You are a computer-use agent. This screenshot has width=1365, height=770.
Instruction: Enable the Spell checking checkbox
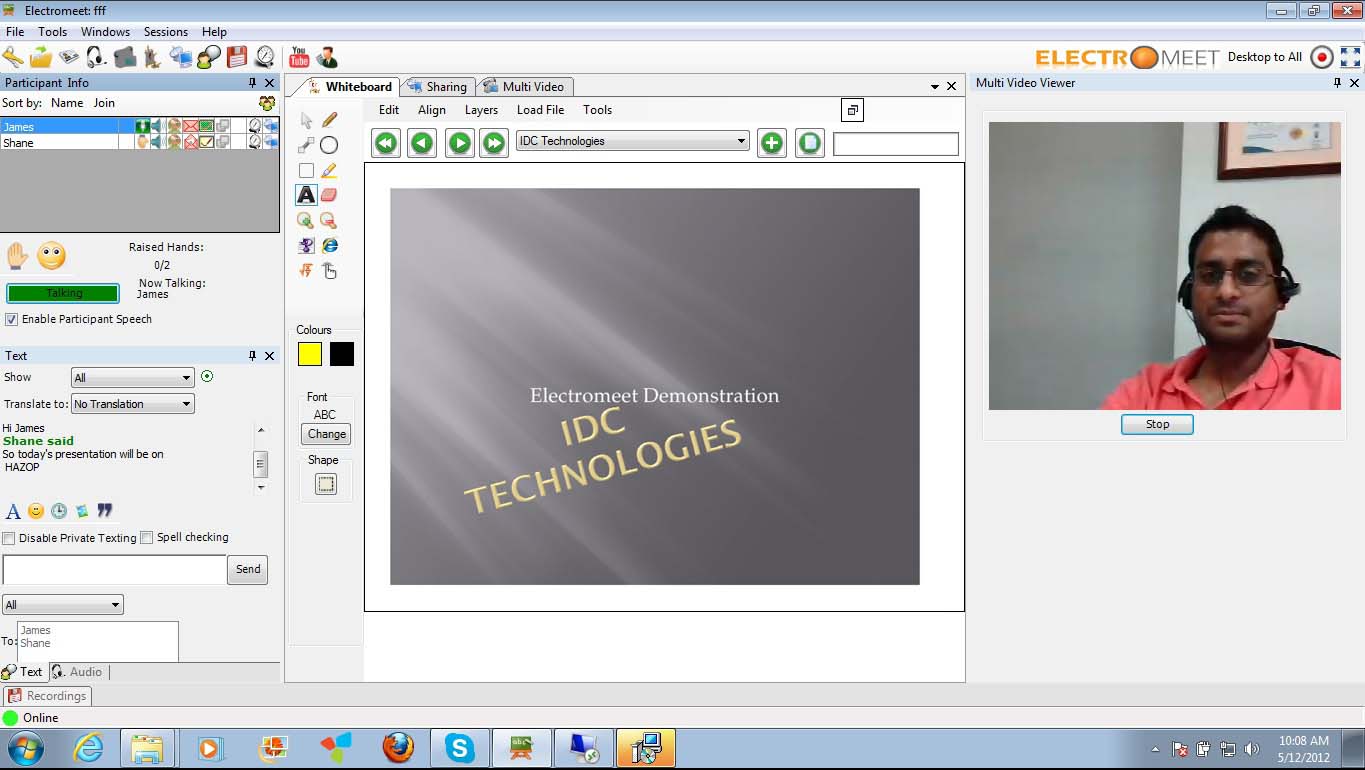[x=147, y=538]
